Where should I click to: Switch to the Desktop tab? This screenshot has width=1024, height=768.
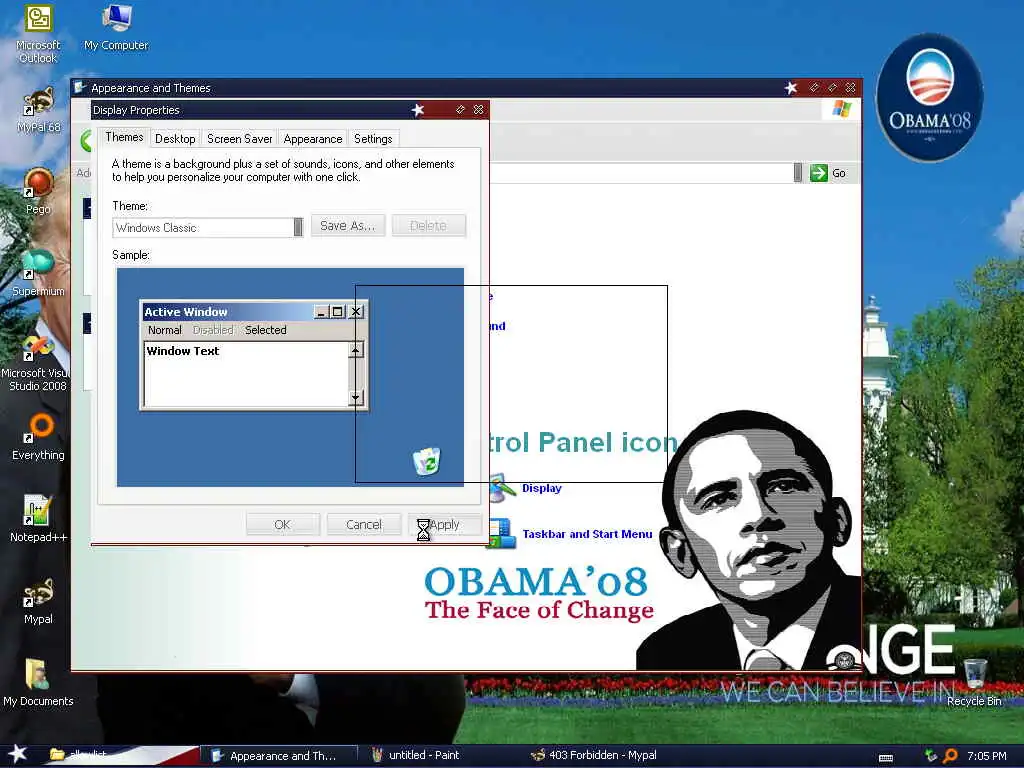click(175, 139)
